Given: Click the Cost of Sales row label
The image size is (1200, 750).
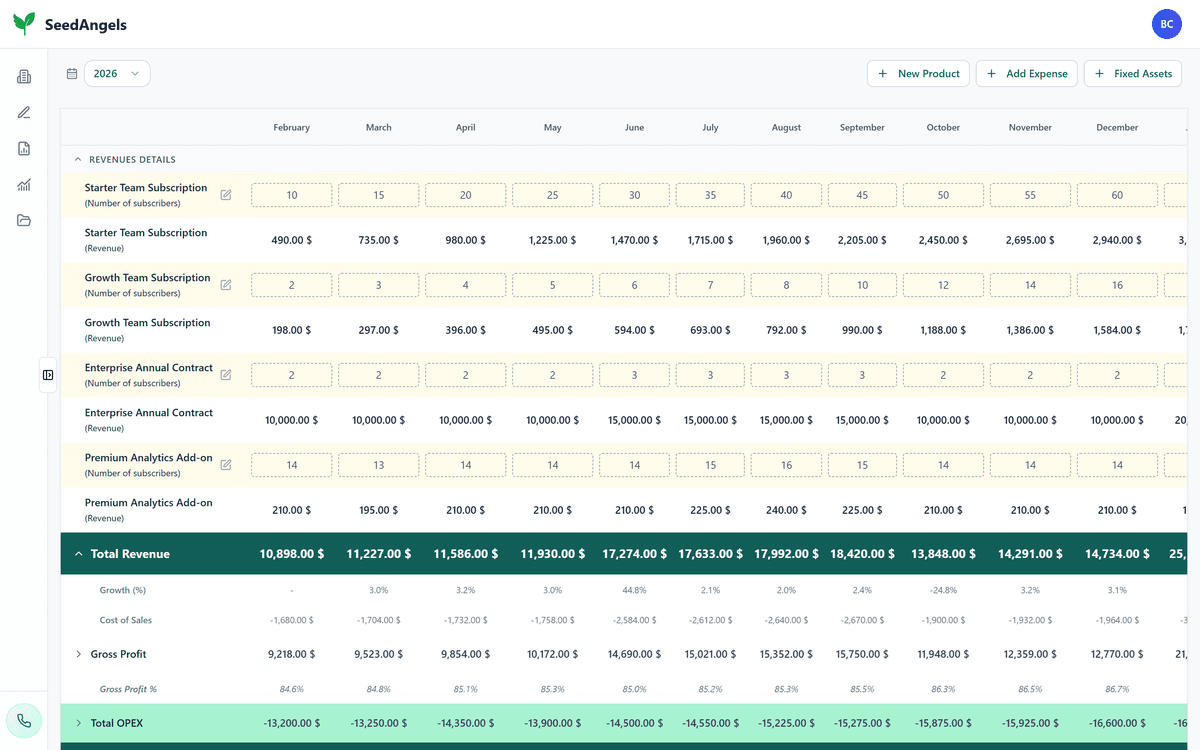Looking at the screenshot, I should [126, 620].
